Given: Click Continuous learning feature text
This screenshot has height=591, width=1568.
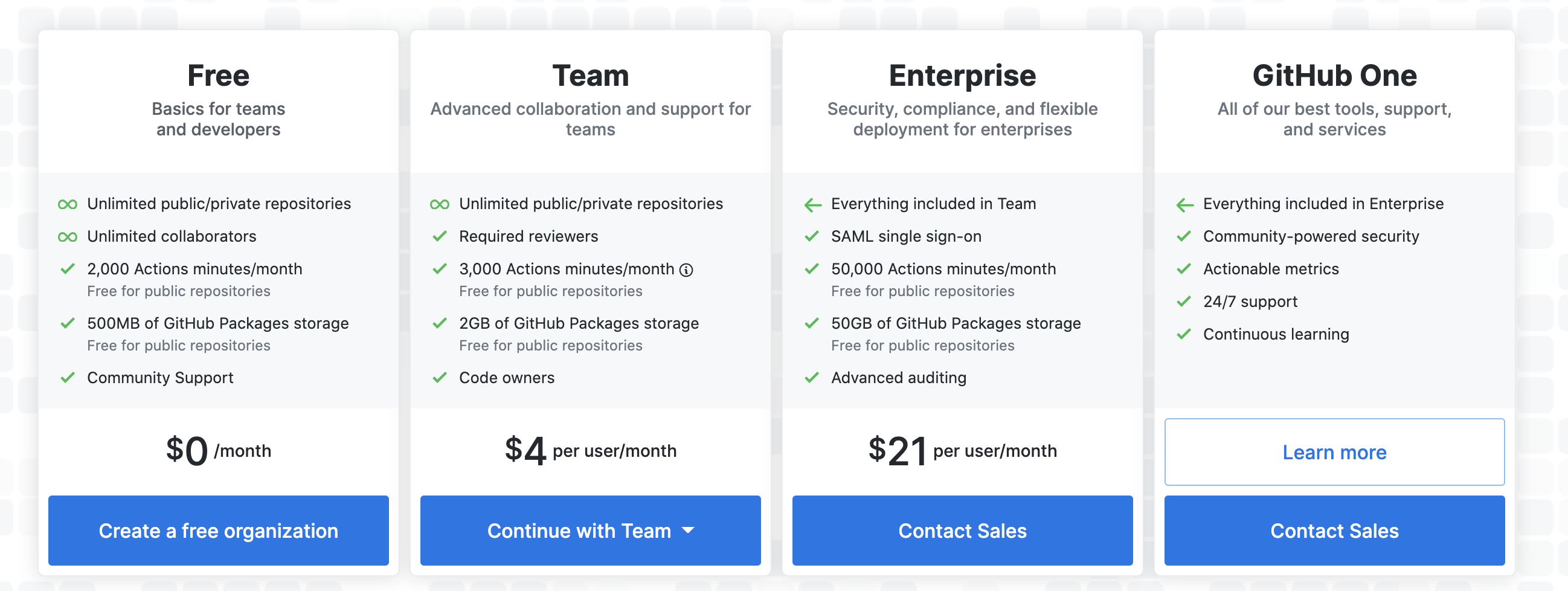Looking at the screenshot, I should tap(1276, 335).
